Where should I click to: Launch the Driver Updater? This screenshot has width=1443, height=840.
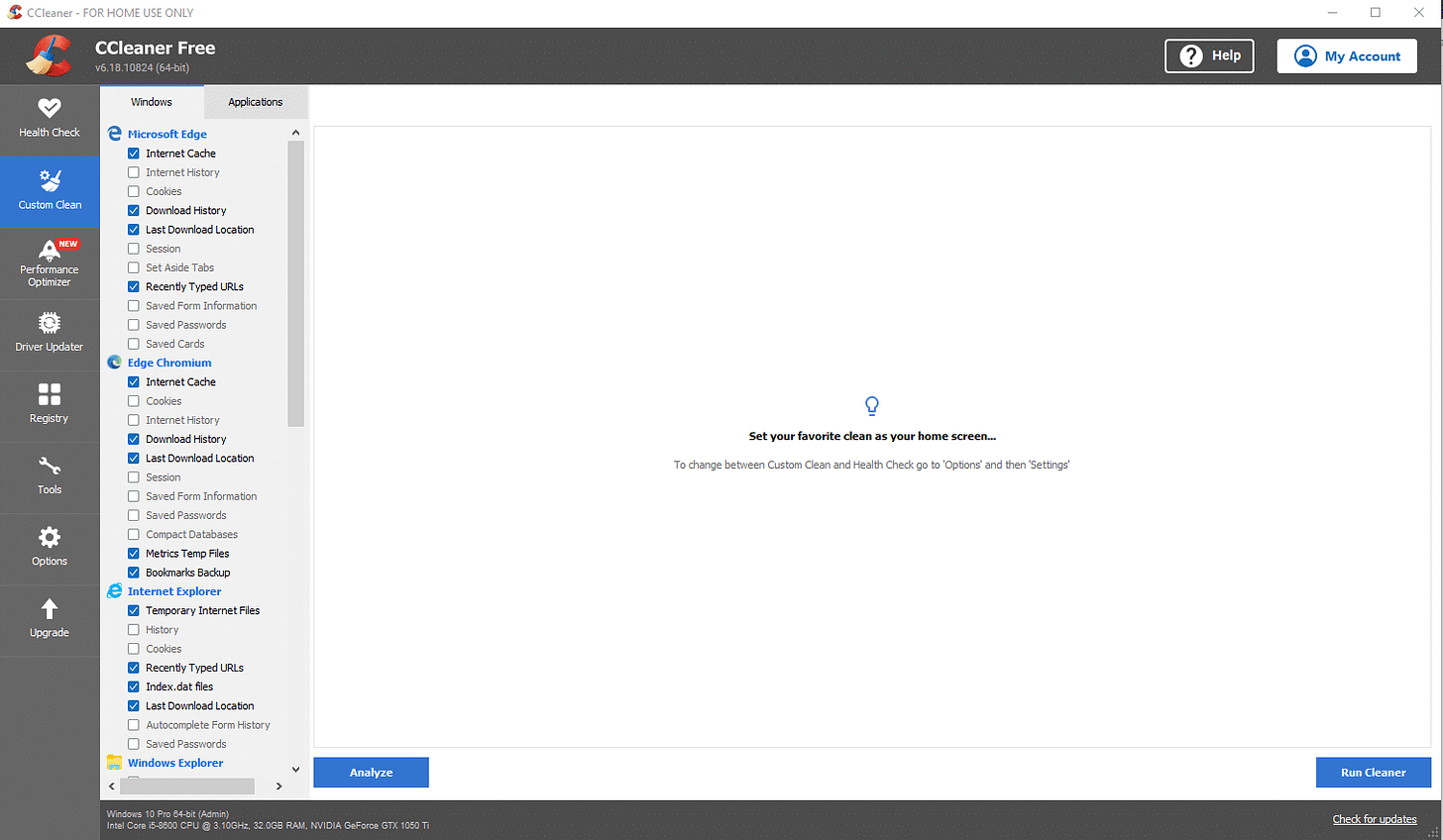(49, 334)
